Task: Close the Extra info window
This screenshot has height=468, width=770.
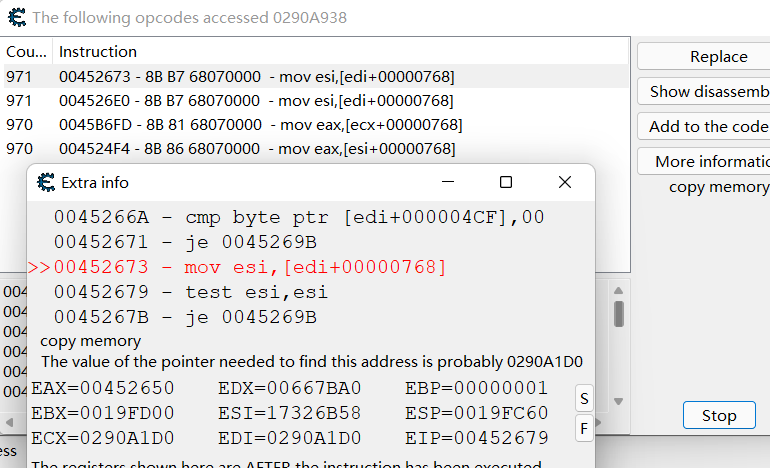Action: (x=565, y=182)
